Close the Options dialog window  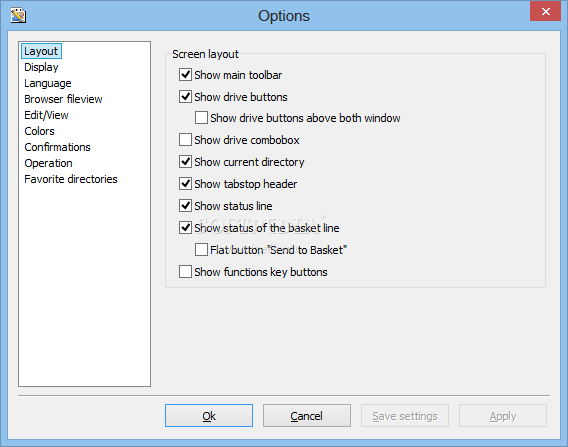coord(545,11)
